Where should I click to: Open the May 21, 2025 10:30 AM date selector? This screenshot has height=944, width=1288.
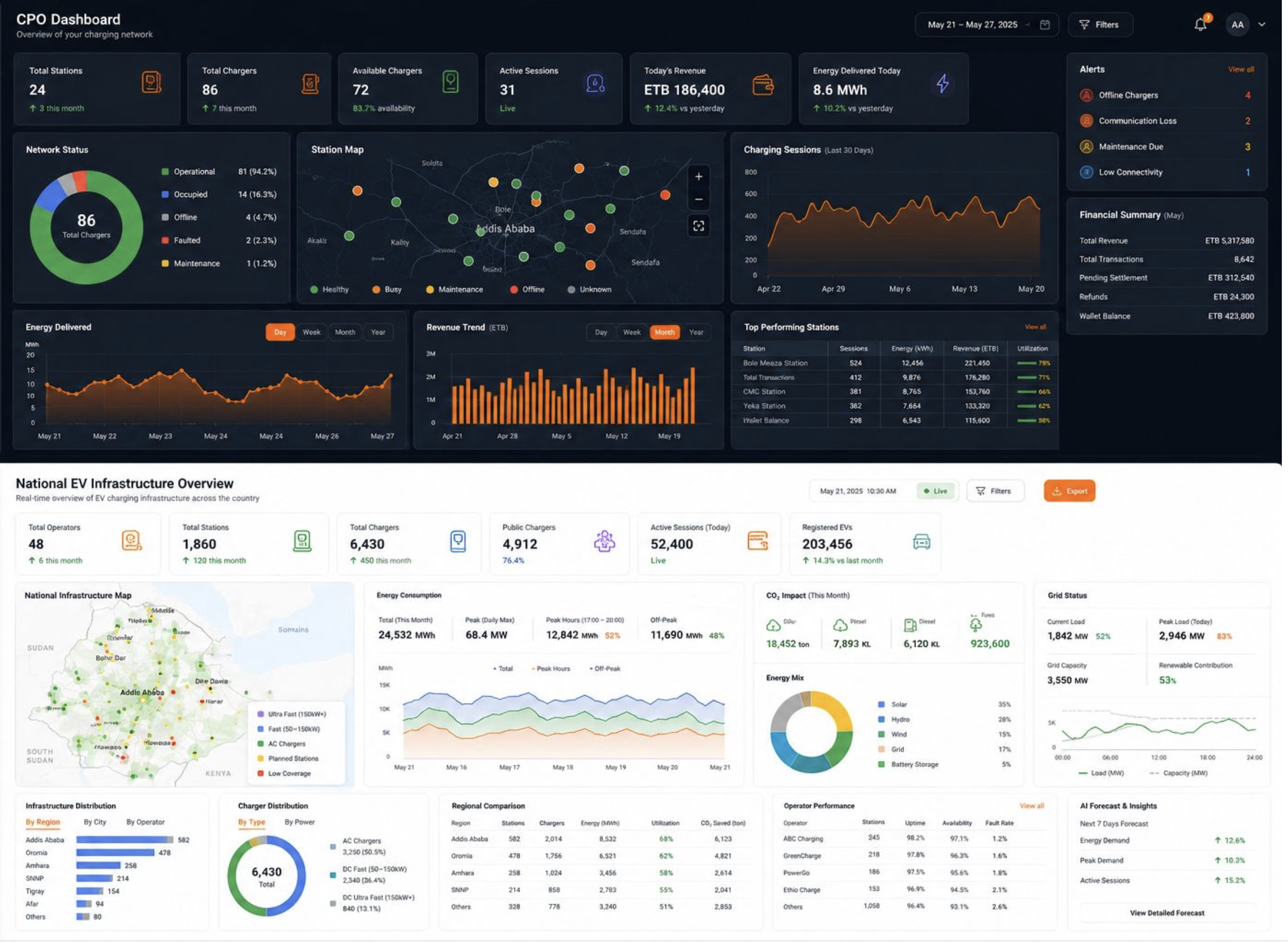pyautogui.click(x=858, y=492)
